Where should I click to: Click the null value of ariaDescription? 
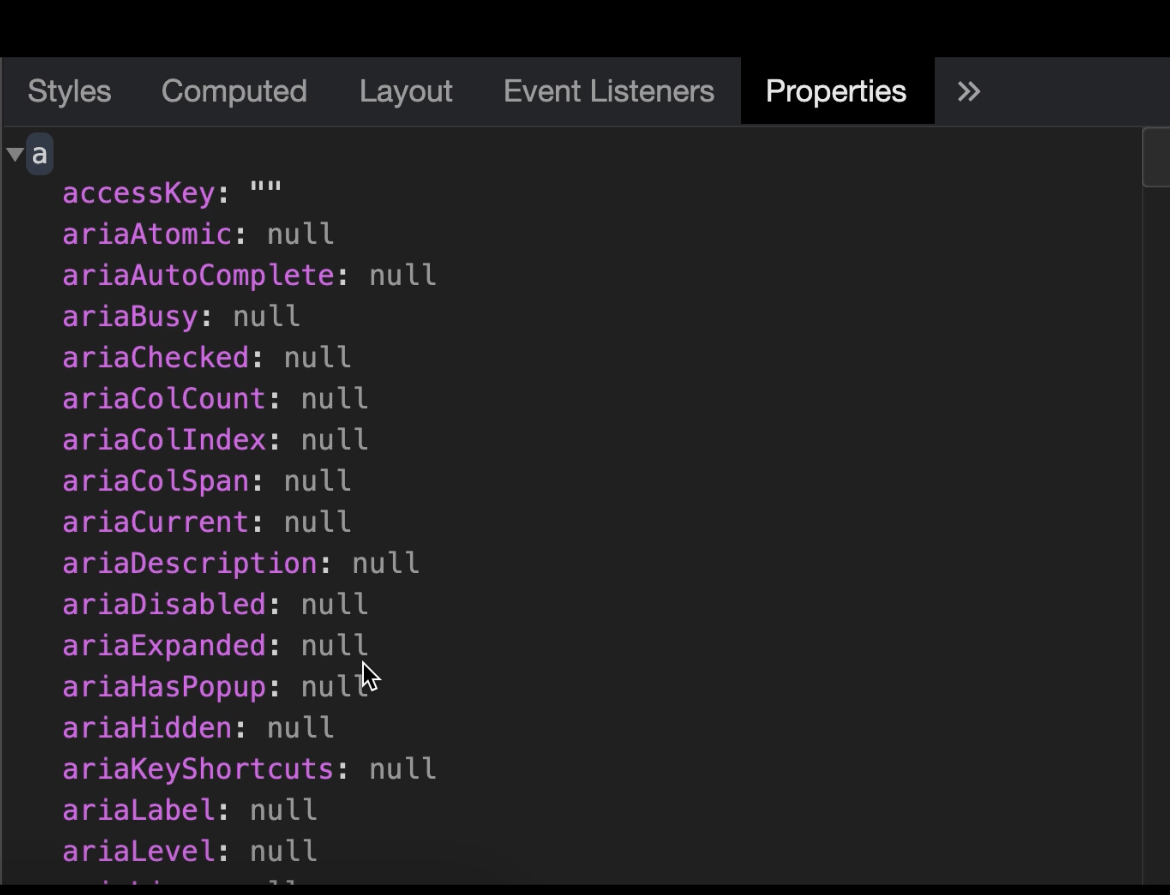[385, 563]
